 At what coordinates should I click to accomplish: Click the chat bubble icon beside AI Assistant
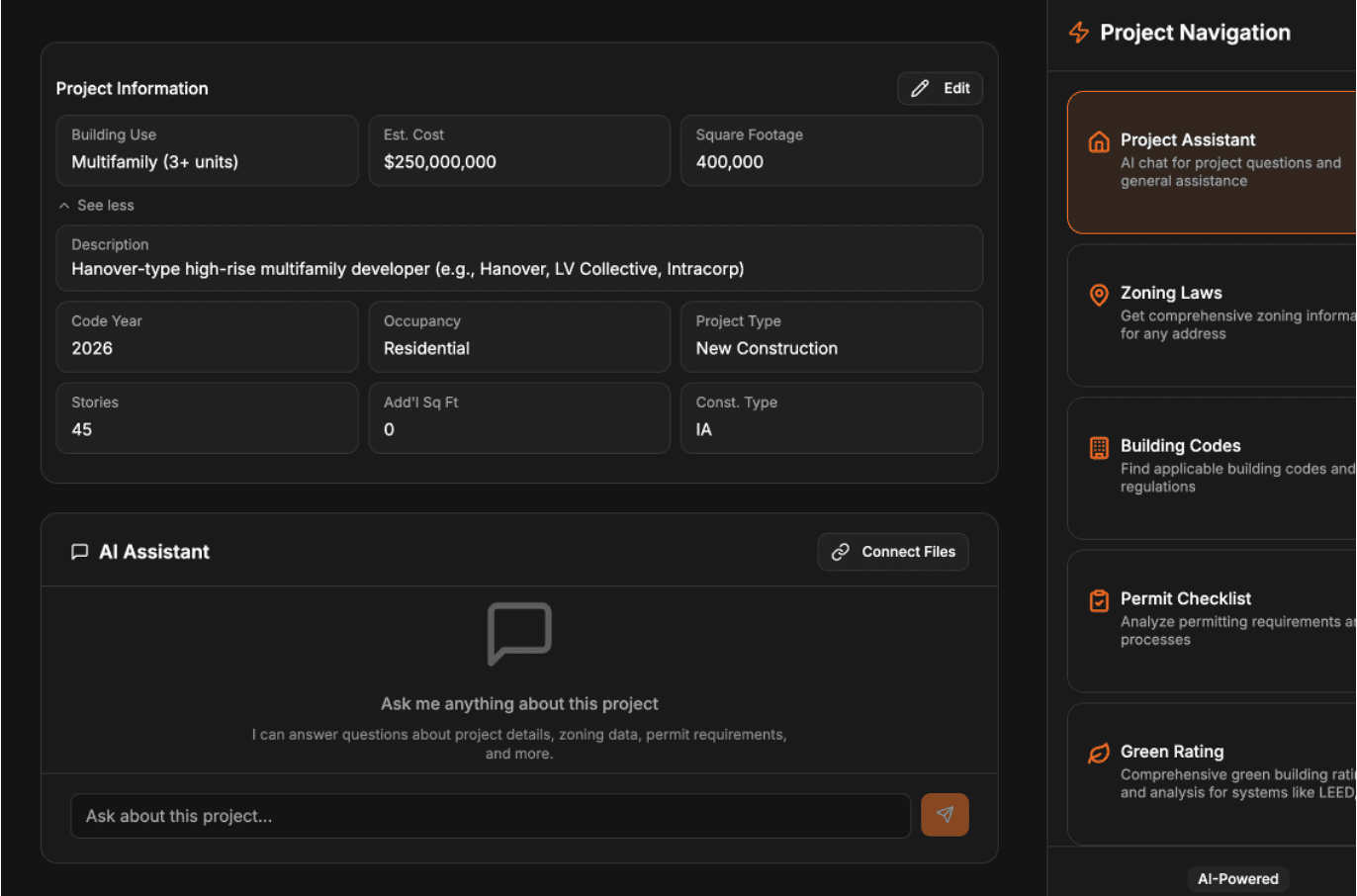click(x=79, y=552)
